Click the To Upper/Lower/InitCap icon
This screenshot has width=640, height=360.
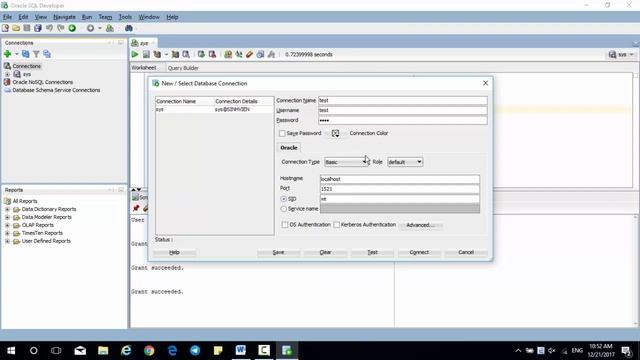(239, 54)
